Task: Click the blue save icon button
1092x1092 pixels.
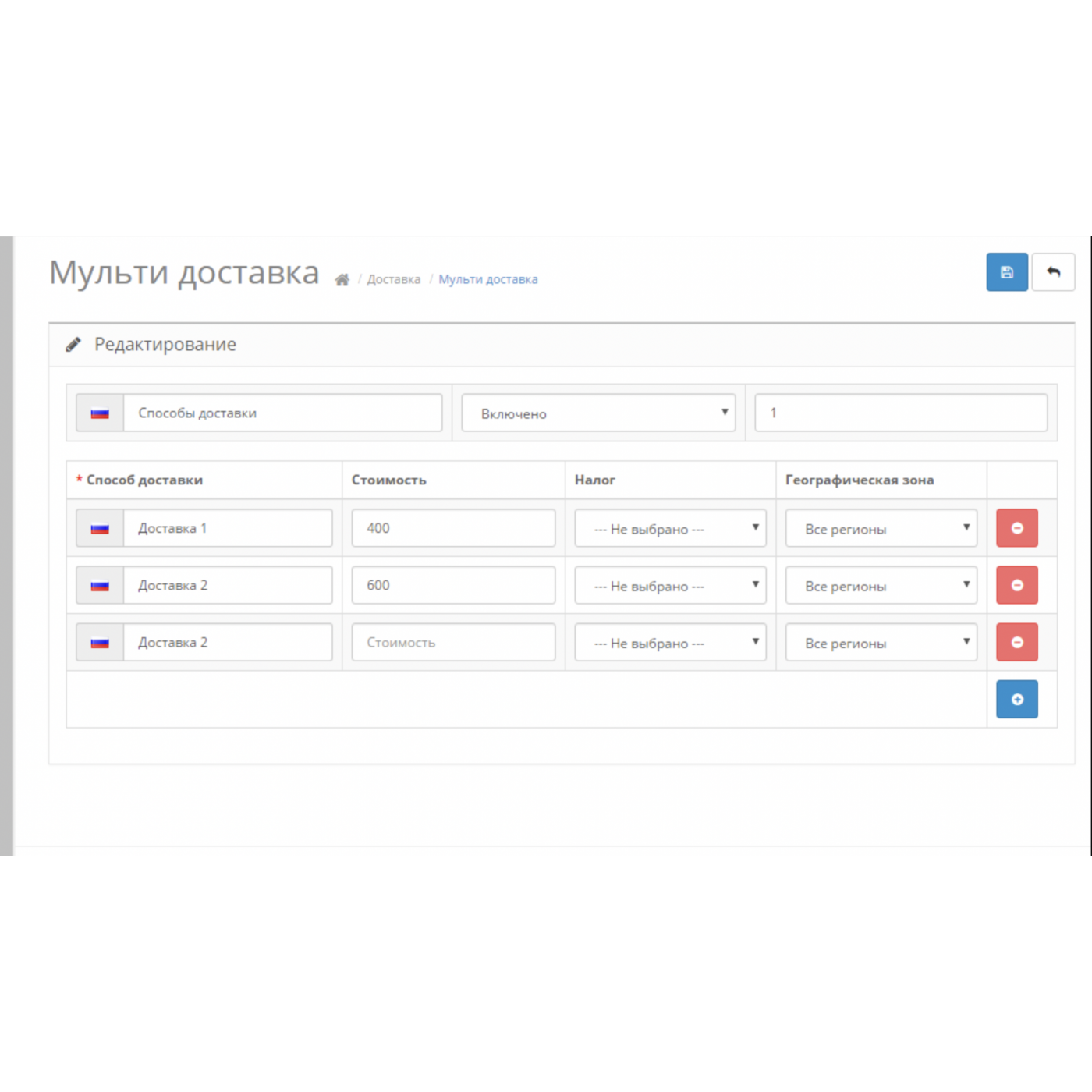Action: [x=1006, y=272]
